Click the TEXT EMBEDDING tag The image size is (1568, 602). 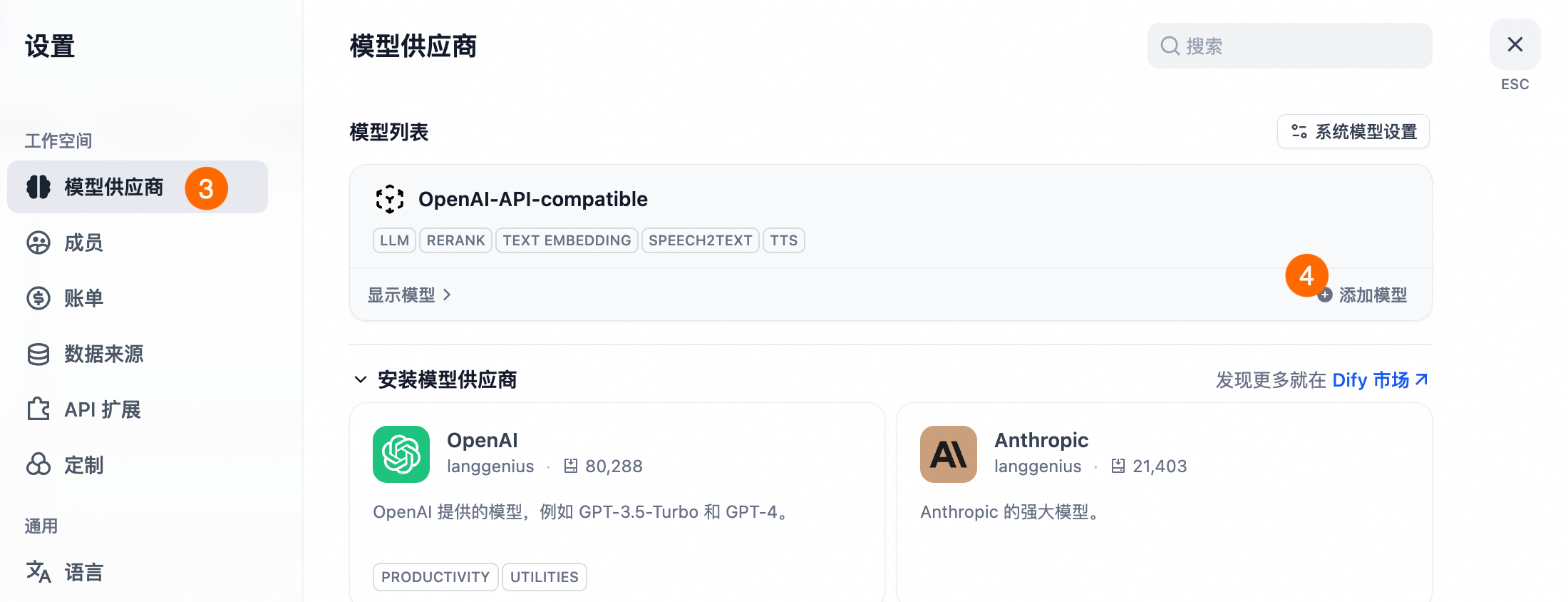coord(567,240)
